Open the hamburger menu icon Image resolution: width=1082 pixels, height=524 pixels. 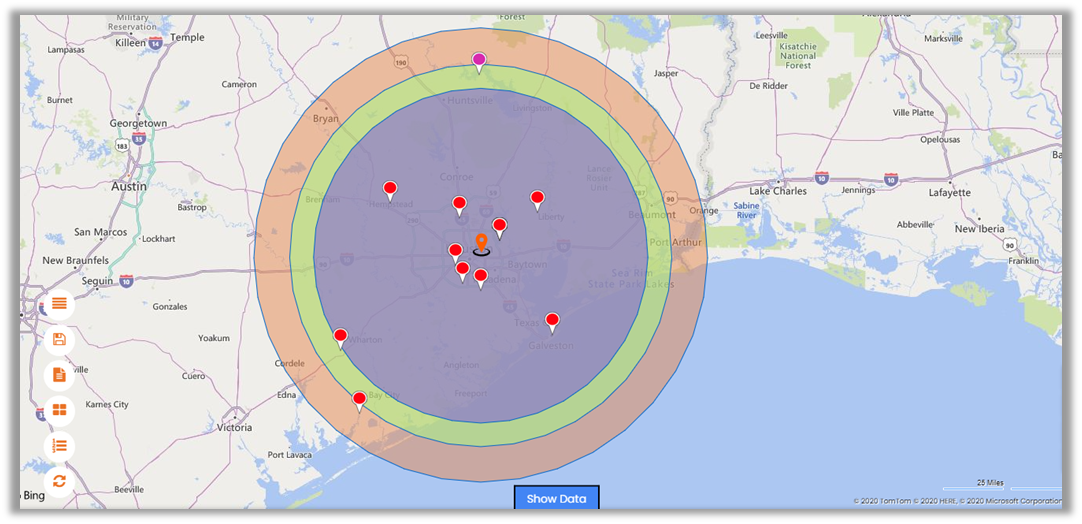point(59,303)
